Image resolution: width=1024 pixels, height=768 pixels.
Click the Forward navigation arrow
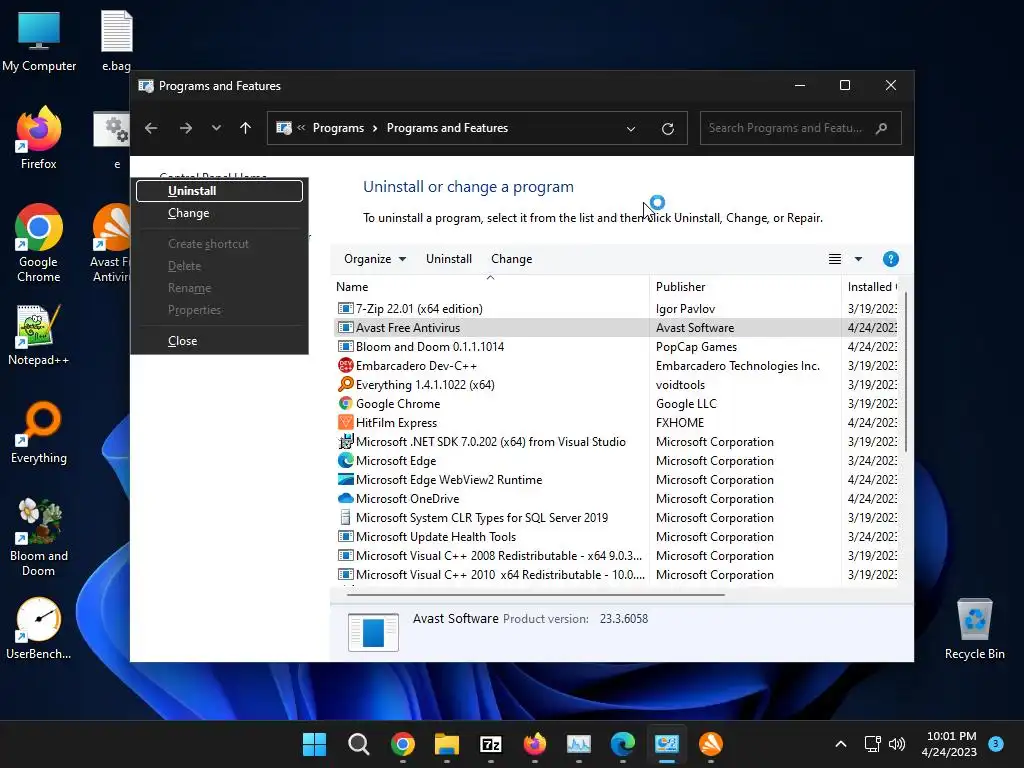click(x=185, y=128)
